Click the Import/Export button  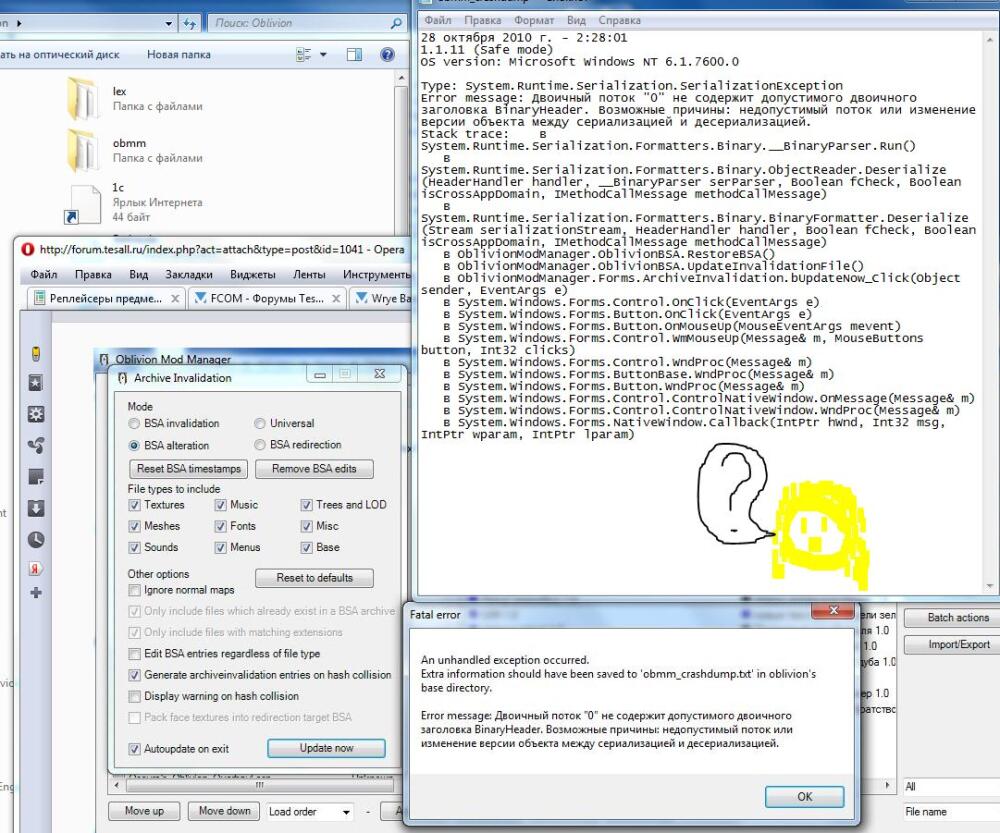(x=952, y=644)
